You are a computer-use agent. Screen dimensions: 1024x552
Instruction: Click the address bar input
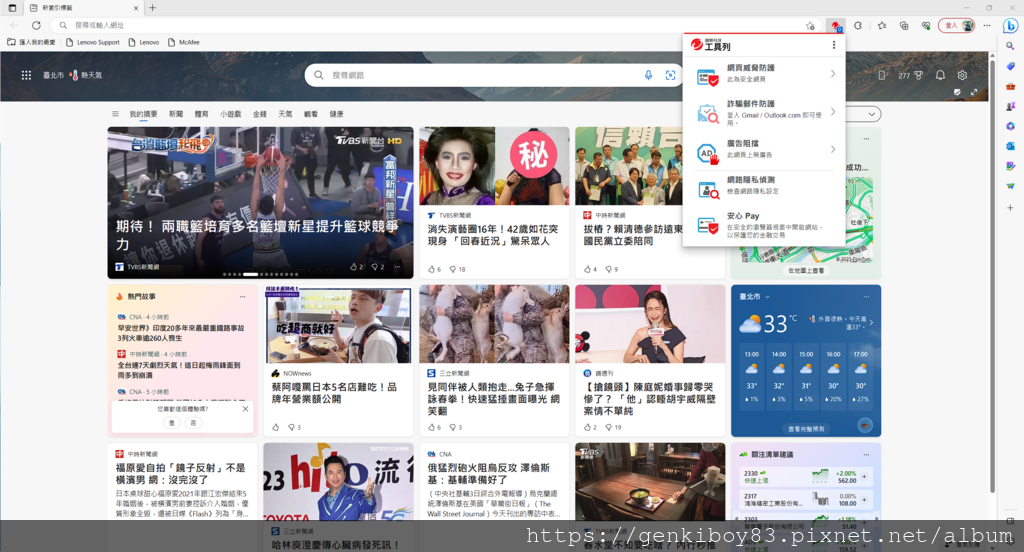(x=431, y=25)
